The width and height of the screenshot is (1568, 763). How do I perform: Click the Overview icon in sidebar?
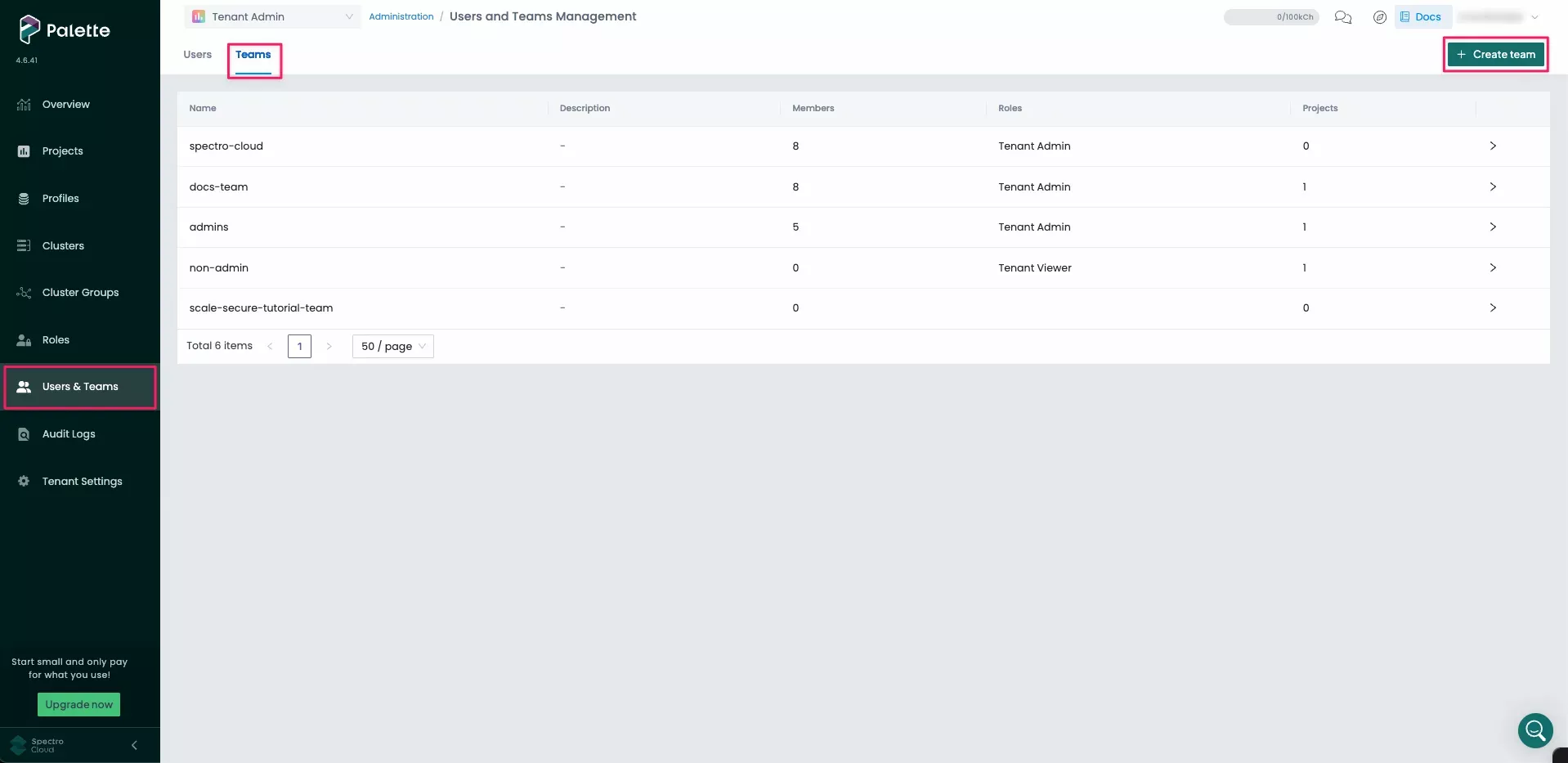24,105
